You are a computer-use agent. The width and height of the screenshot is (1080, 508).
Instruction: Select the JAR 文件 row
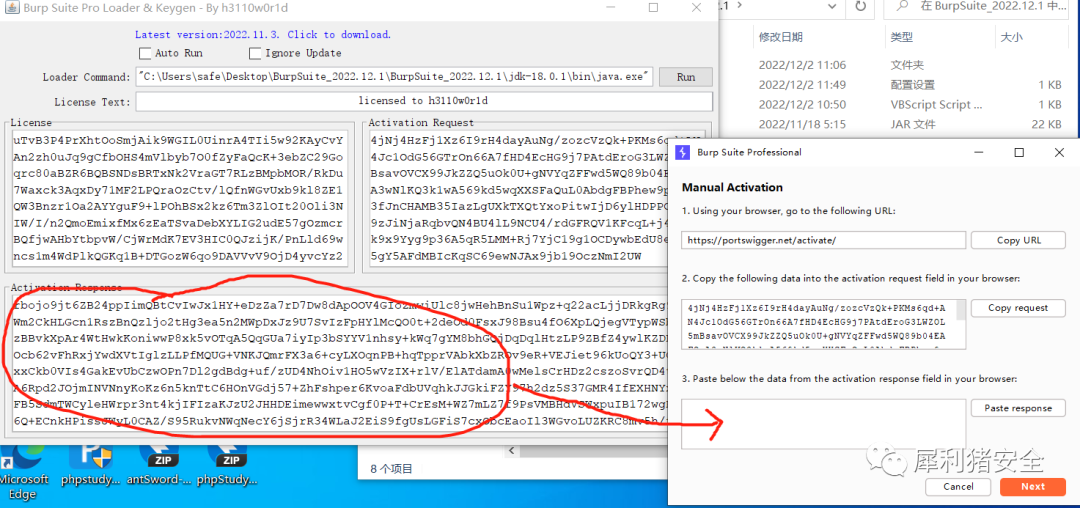tap(909, 125)
